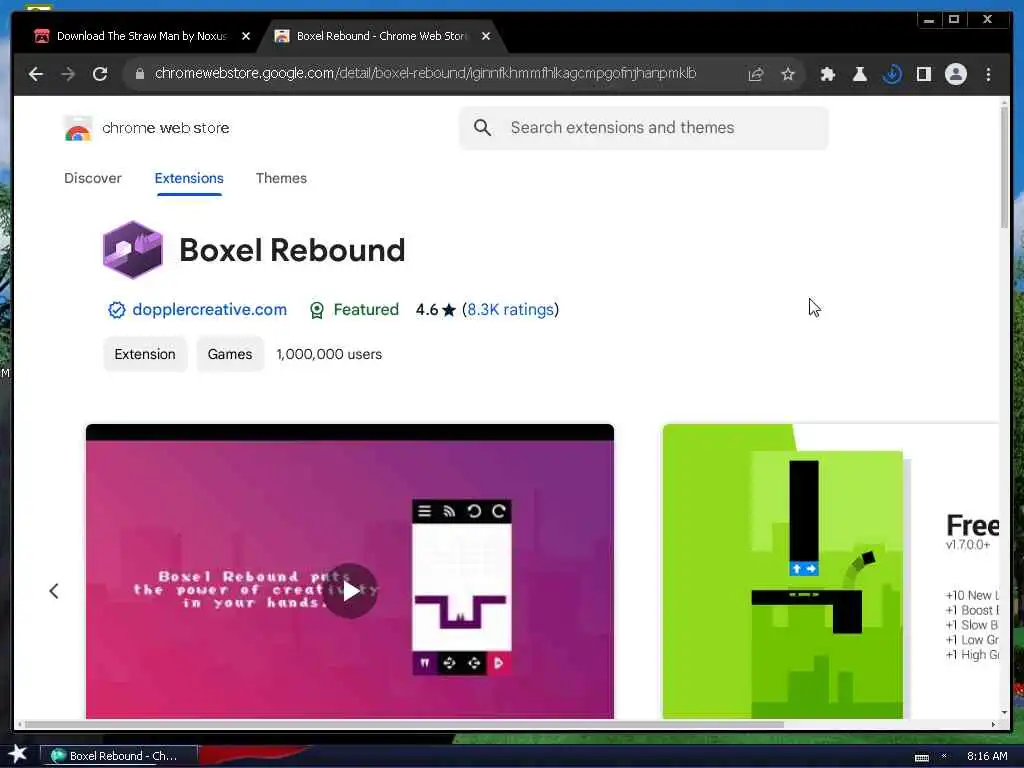Open the Themes tab
Viewport: 1024px width, 768px height.
281,178
